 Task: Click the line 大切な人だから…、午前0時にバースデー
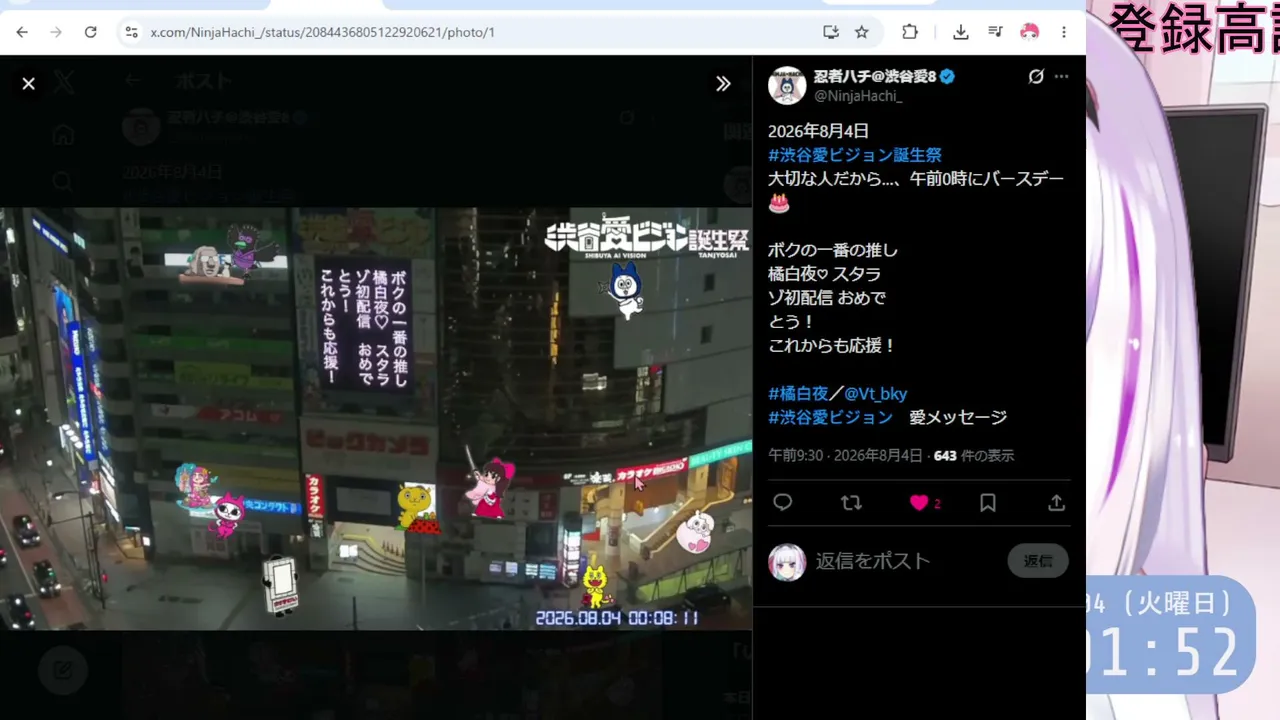click(x=916, y=179)
